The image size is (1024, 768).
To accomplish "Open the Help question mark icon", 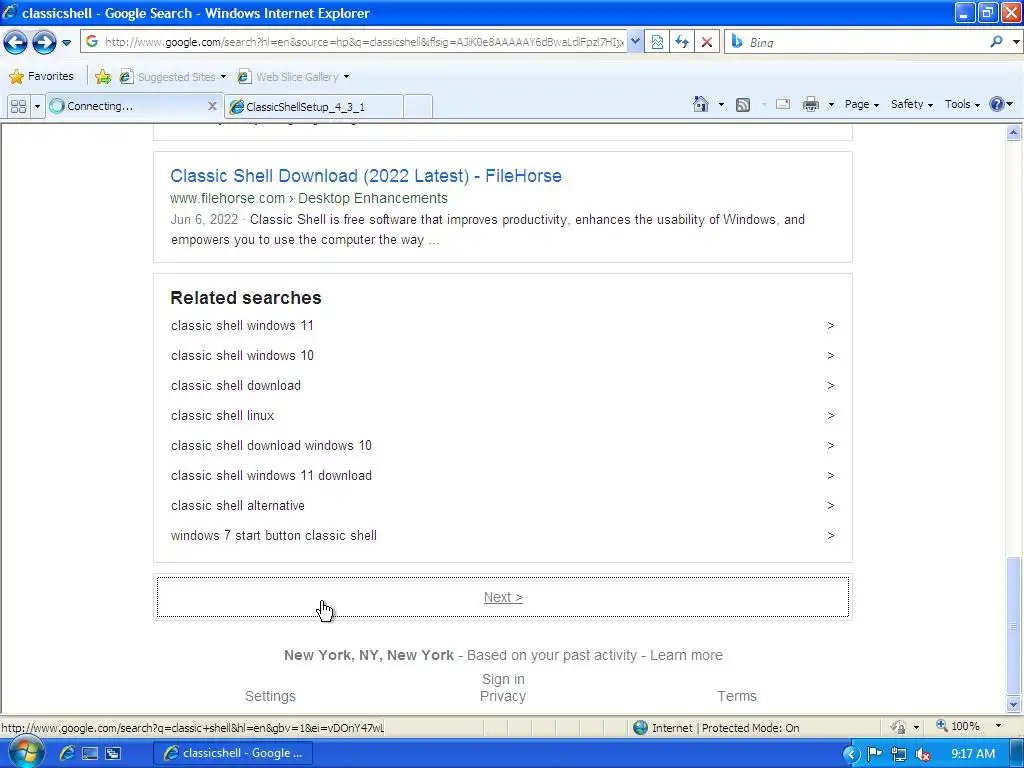I will (x=1000, y=104).
